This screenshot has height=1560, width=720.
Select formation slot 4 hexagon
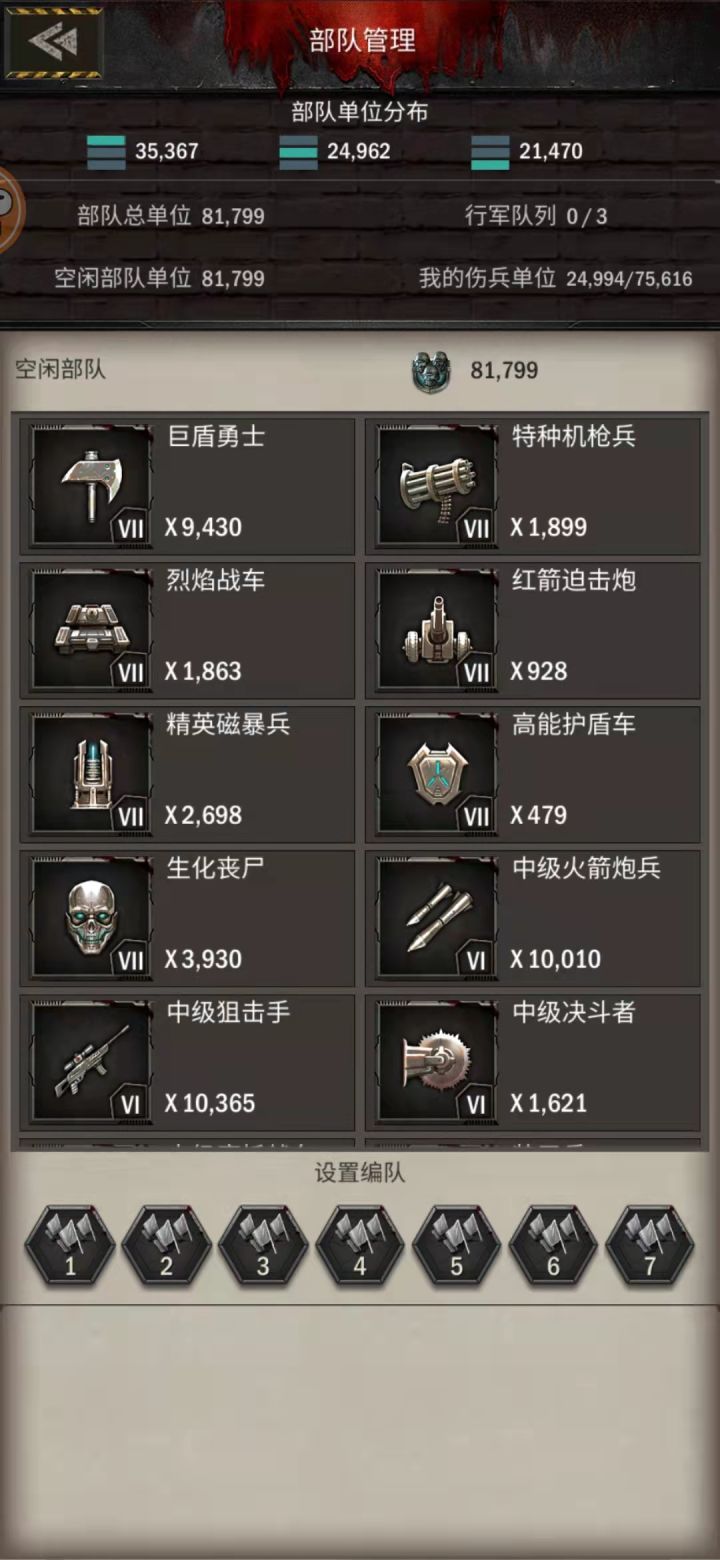pyautogui.click(x=360, y=1245)
